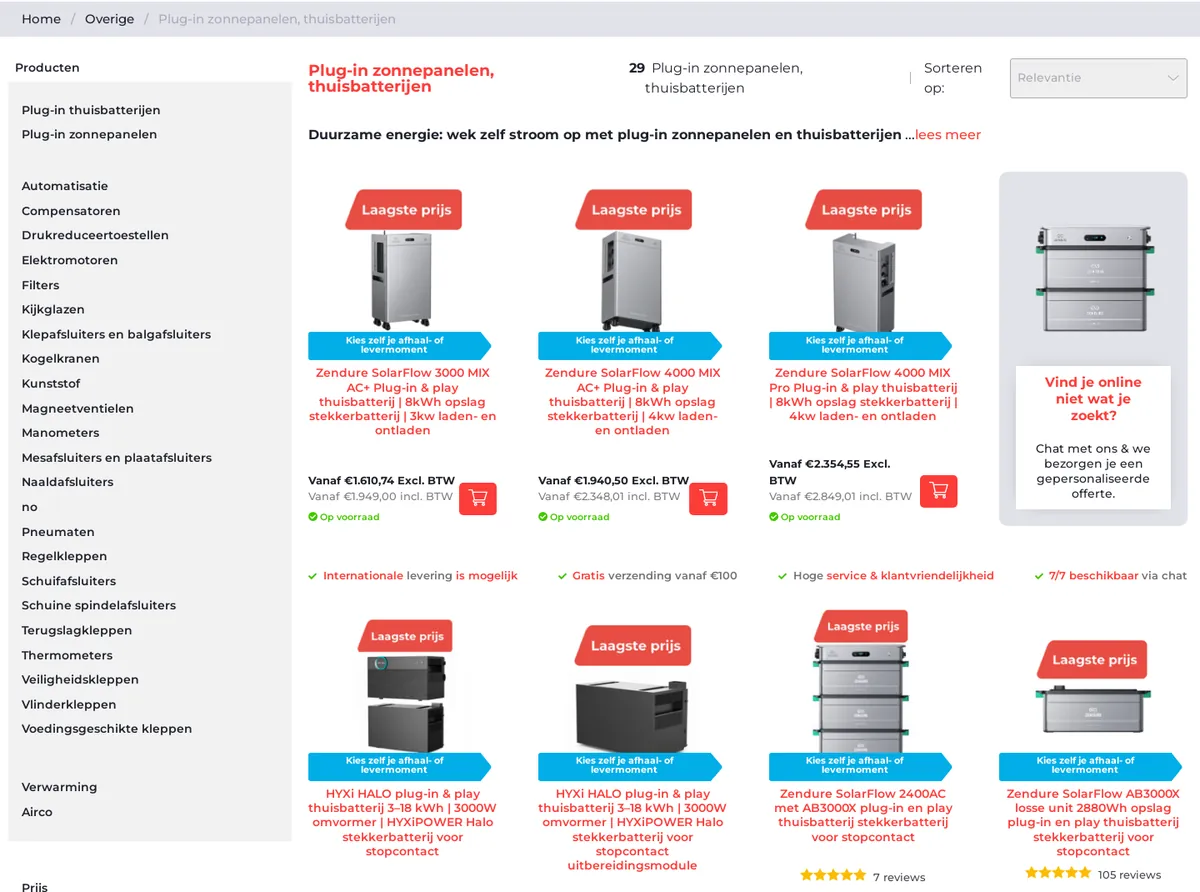The height and width of the screenshot is (892, 1200).
Task: Select Pneumaten category
Action: tap(58, 531)
